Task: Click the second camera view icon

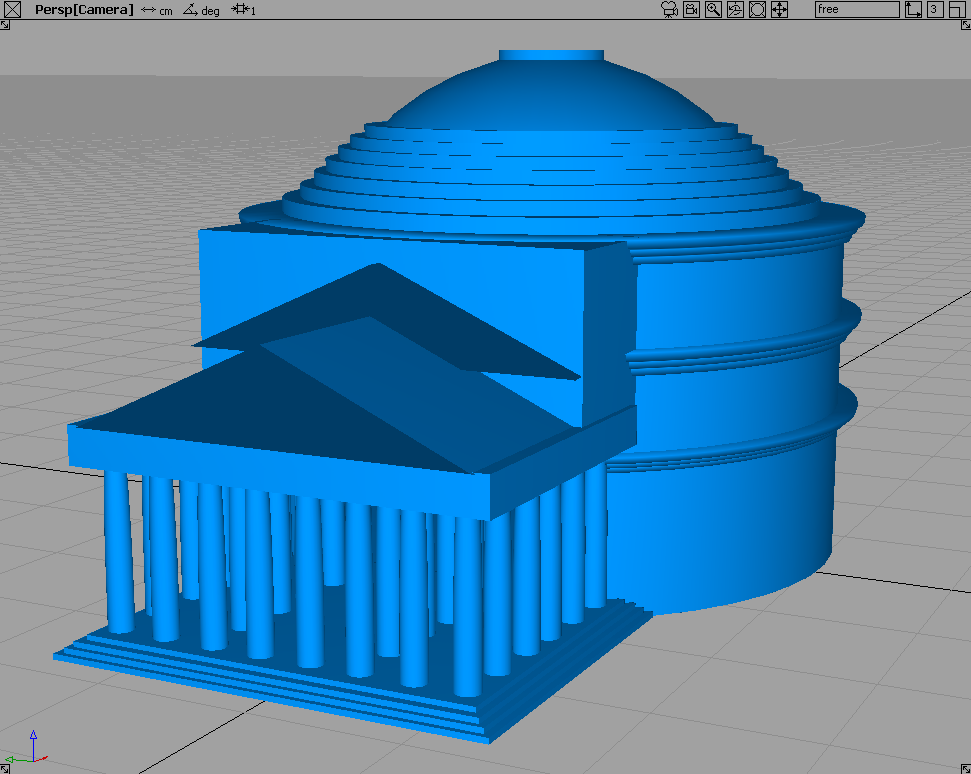Action: pos(690,10)
